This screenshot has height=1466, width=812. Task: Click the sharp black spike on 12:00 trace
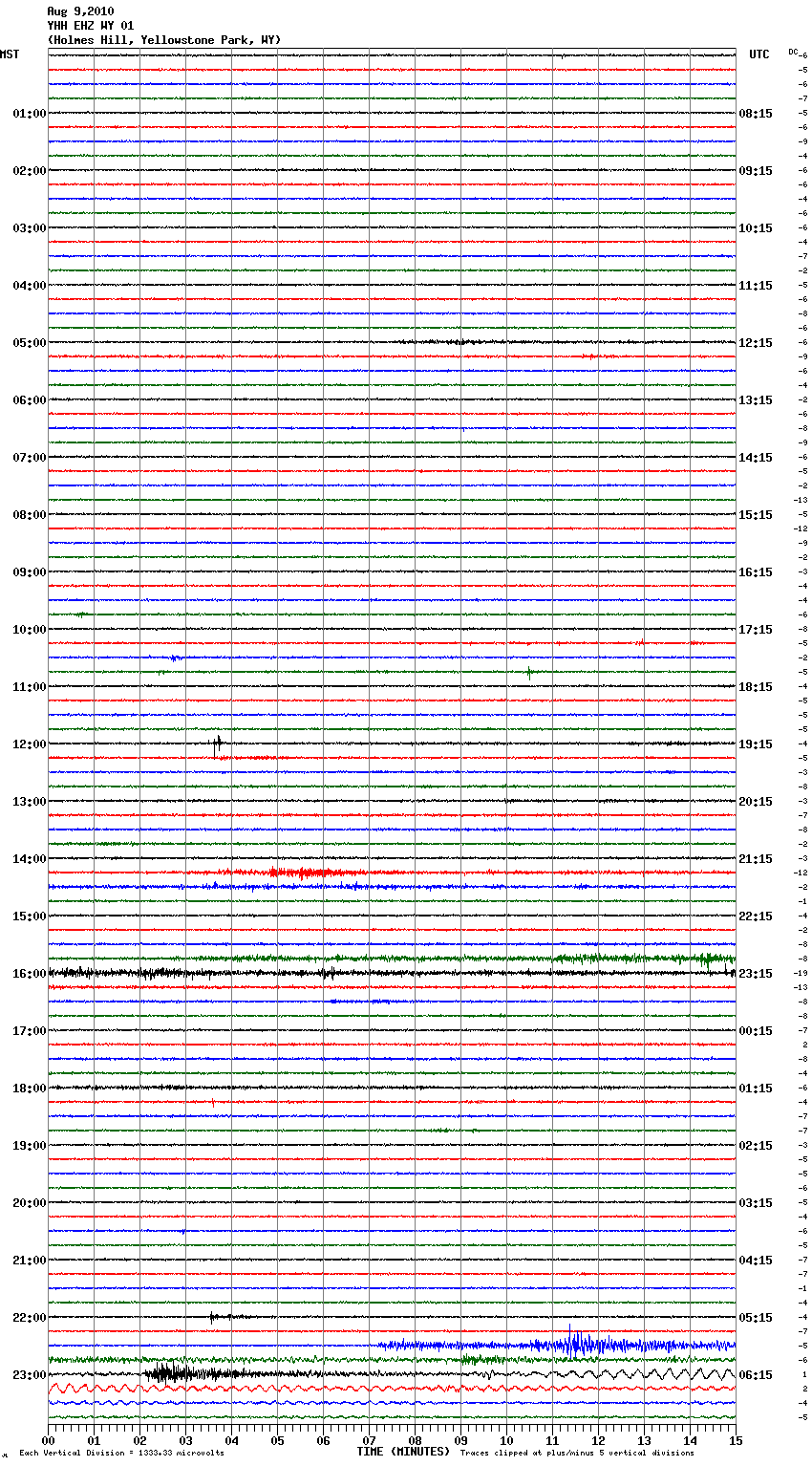pyautogui.click(x=217, y=742)
